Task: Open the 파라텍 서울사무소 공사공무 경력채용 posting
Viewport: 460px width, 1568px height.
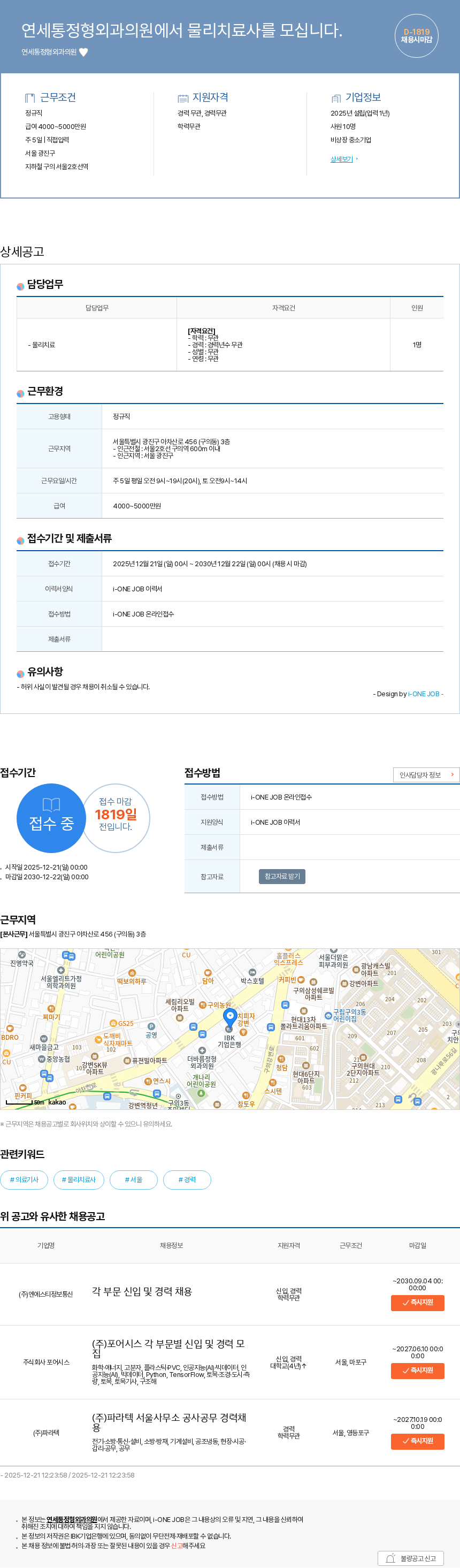Action: 169,1422
